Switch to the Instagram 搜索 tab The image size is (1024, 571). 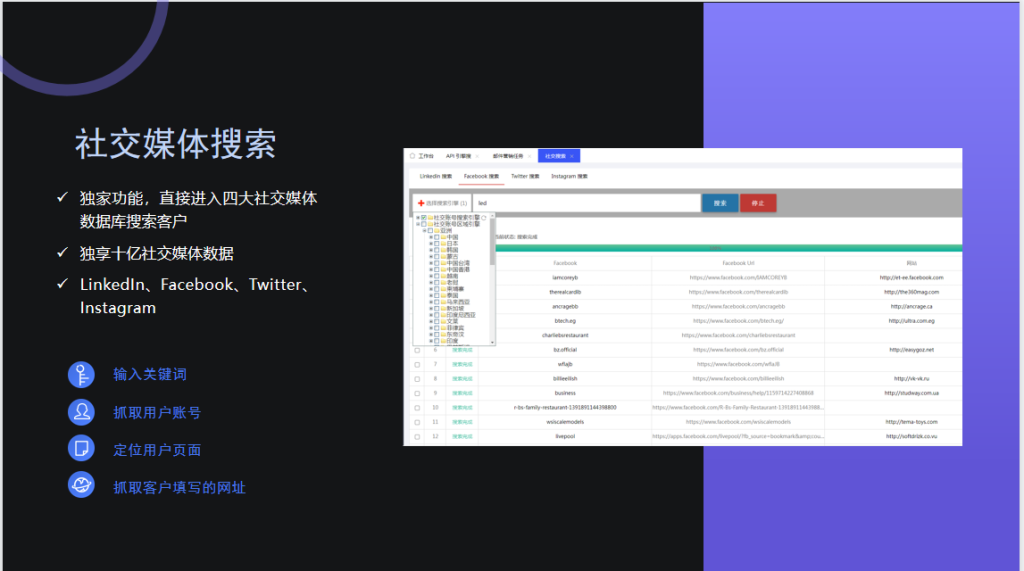(x=569, y=176)
